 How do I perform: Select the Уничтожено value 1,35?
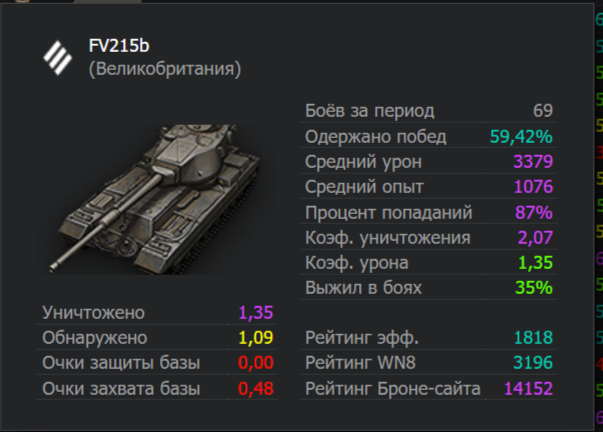[x=256, y=313]
